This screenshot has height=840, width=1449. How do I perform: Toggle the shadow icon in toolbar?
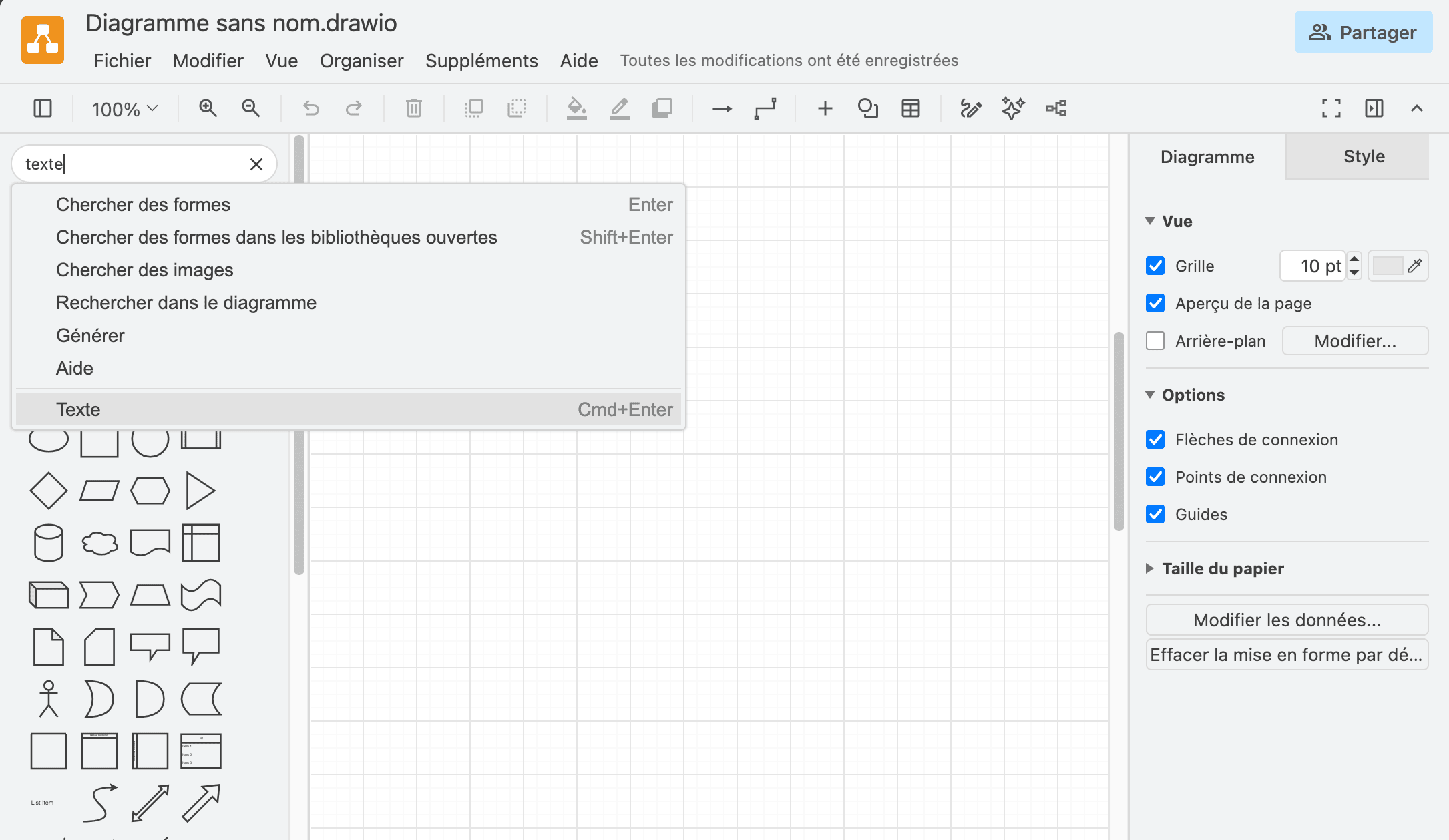[x=662, y=108]
